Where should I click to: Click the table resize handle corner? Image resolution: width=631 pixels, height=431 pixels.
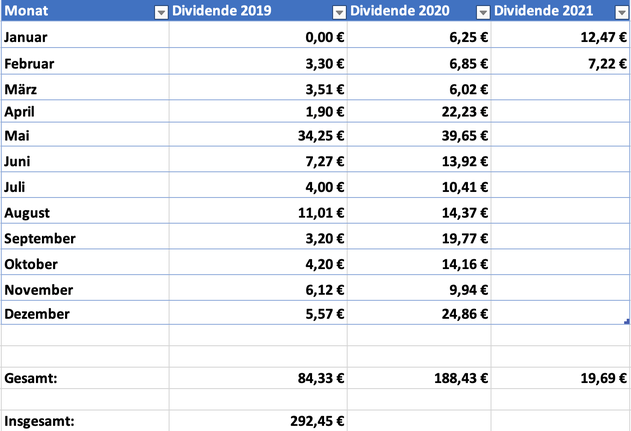pos(627,322)
